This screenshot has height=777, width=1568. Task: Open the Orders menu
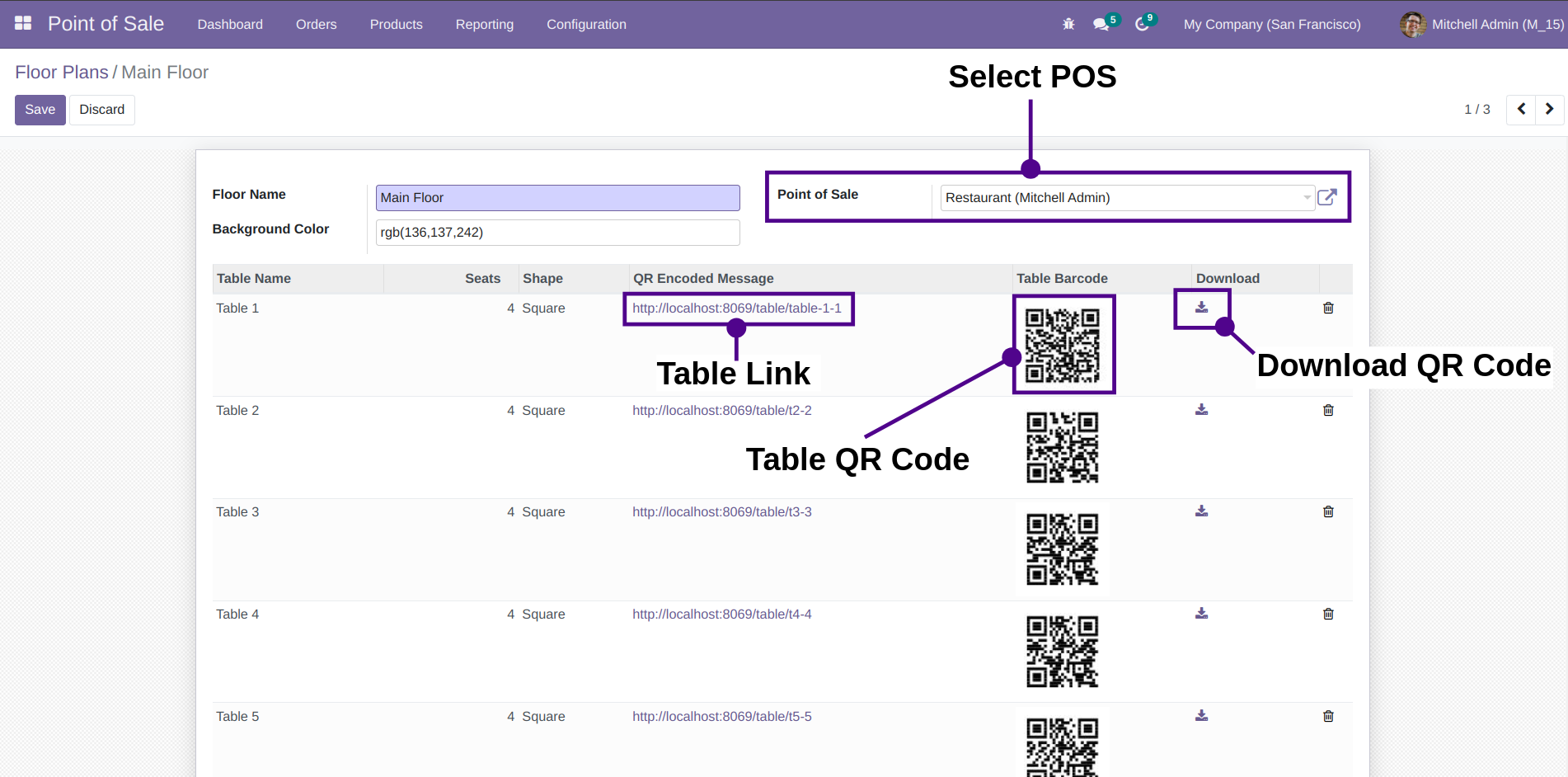tap(317, 25)
